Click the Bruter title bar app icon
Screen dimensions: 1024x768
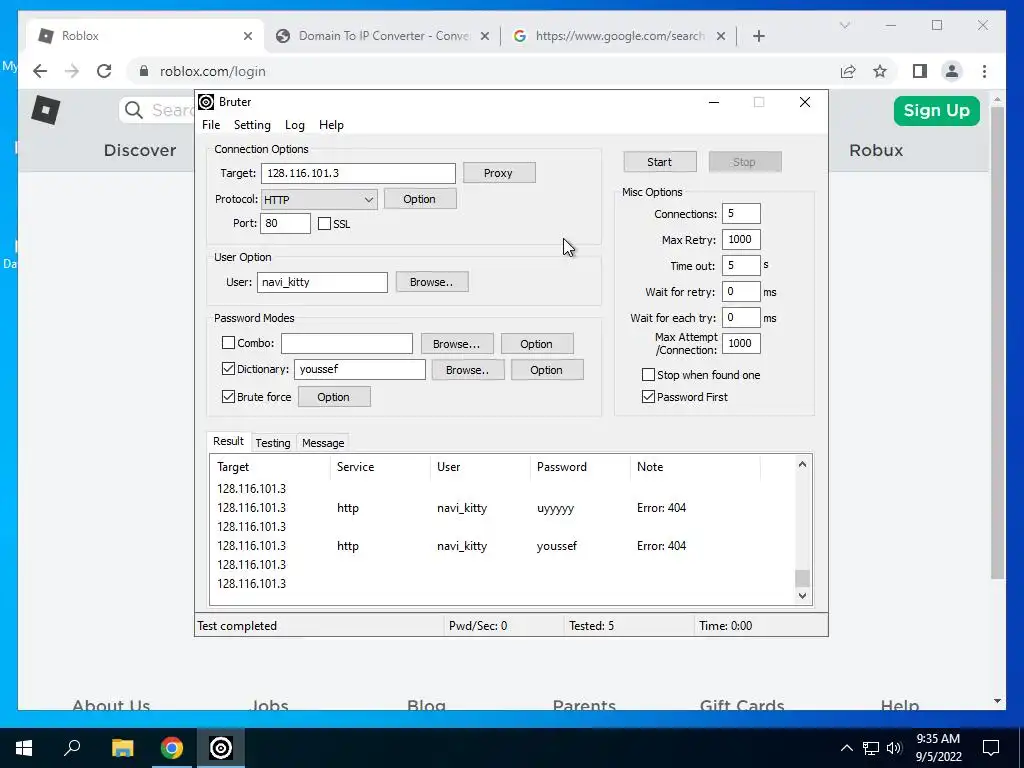[x=206, y=102]
